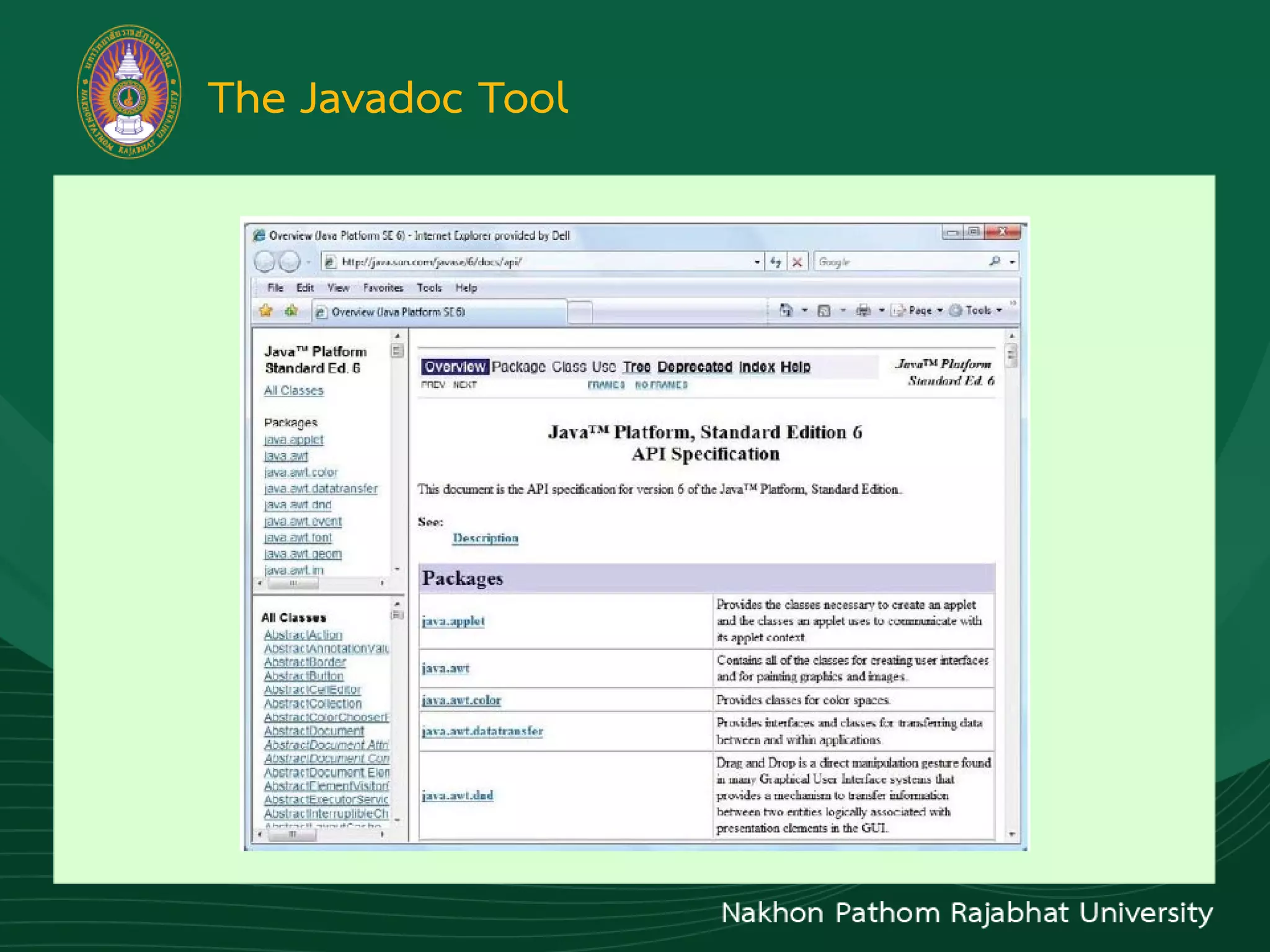Click the All Classes link in left frame
Viewport: 1270px width, 952px height.
point(293,390)
